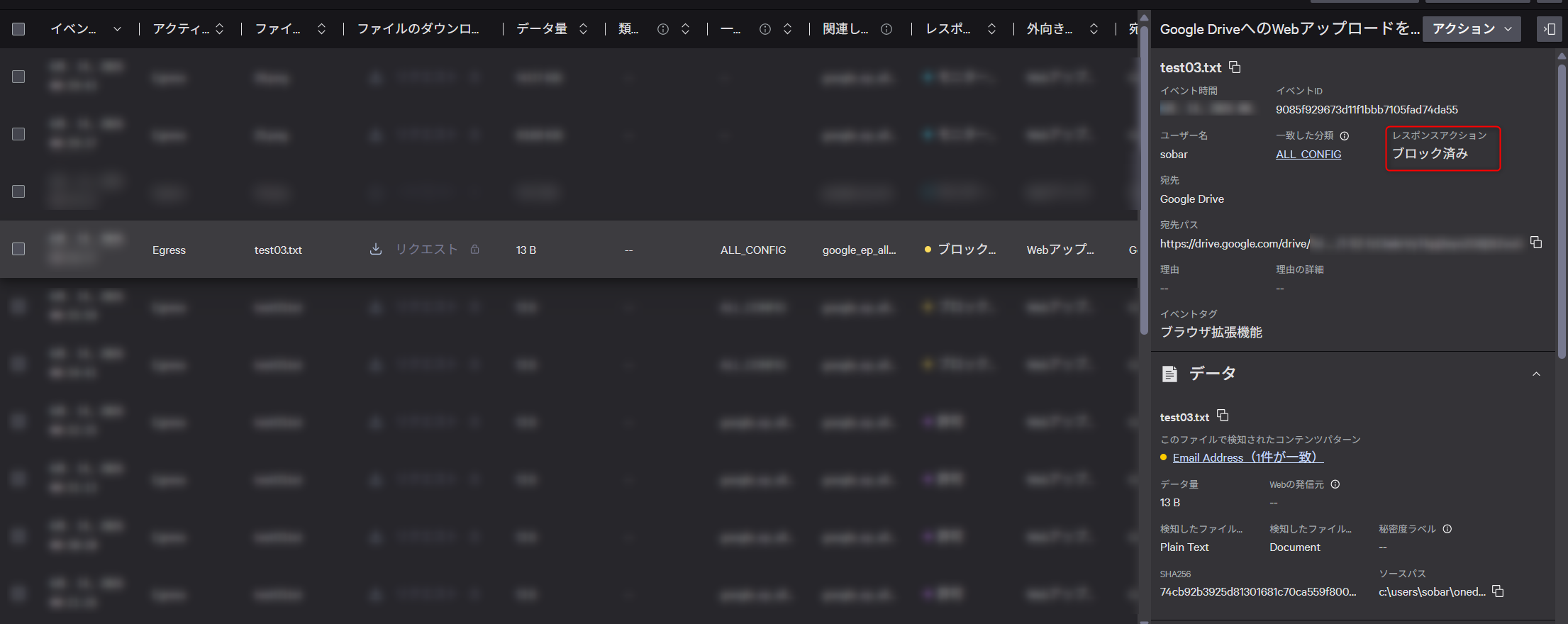Click the SHA256 hash 74cb92b3925d
Viewport: 1568px width, 624px height.
(1258, 591)
